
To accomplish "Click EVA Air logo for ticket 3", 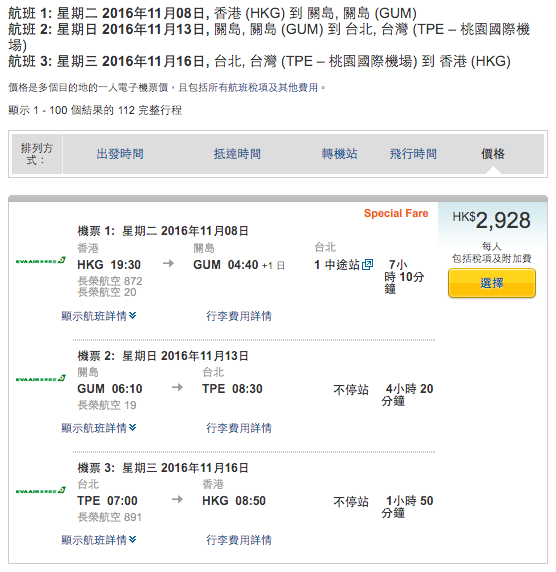I will [40, 491].
